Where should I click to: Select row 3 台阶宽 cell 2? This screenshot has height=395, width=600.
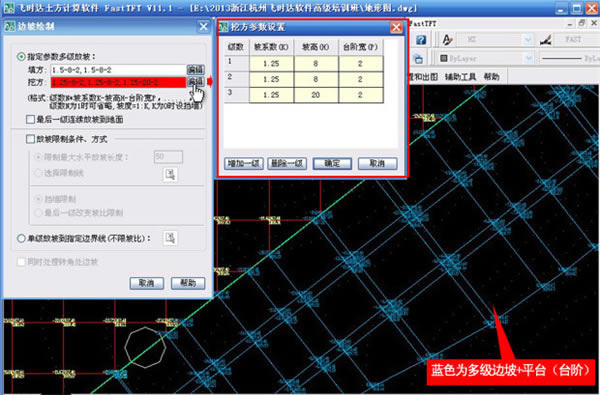(x=360, y=95)
